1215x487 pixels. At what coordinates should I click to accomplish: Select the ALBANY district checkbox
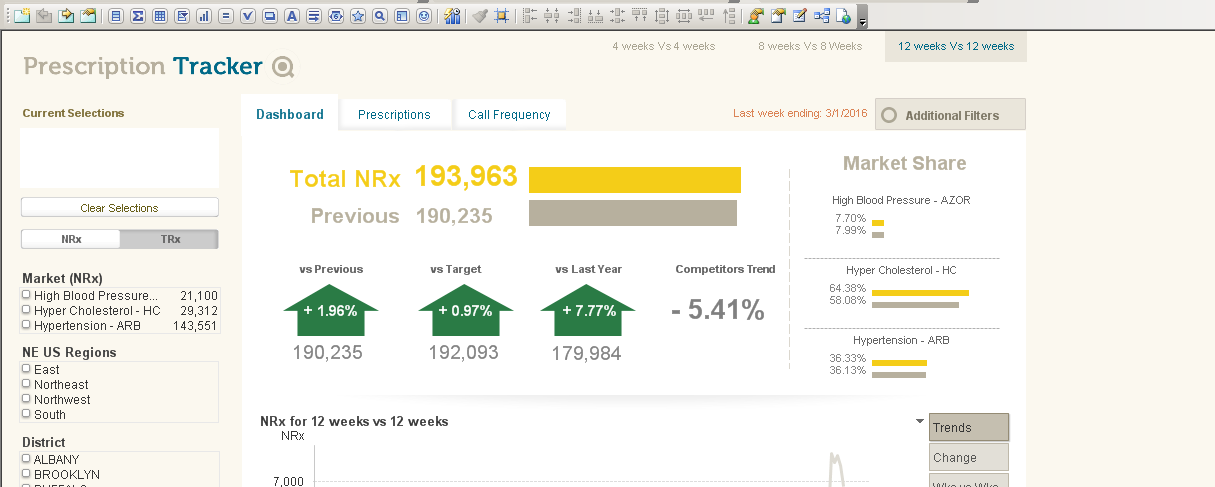(x=26, y=459)
